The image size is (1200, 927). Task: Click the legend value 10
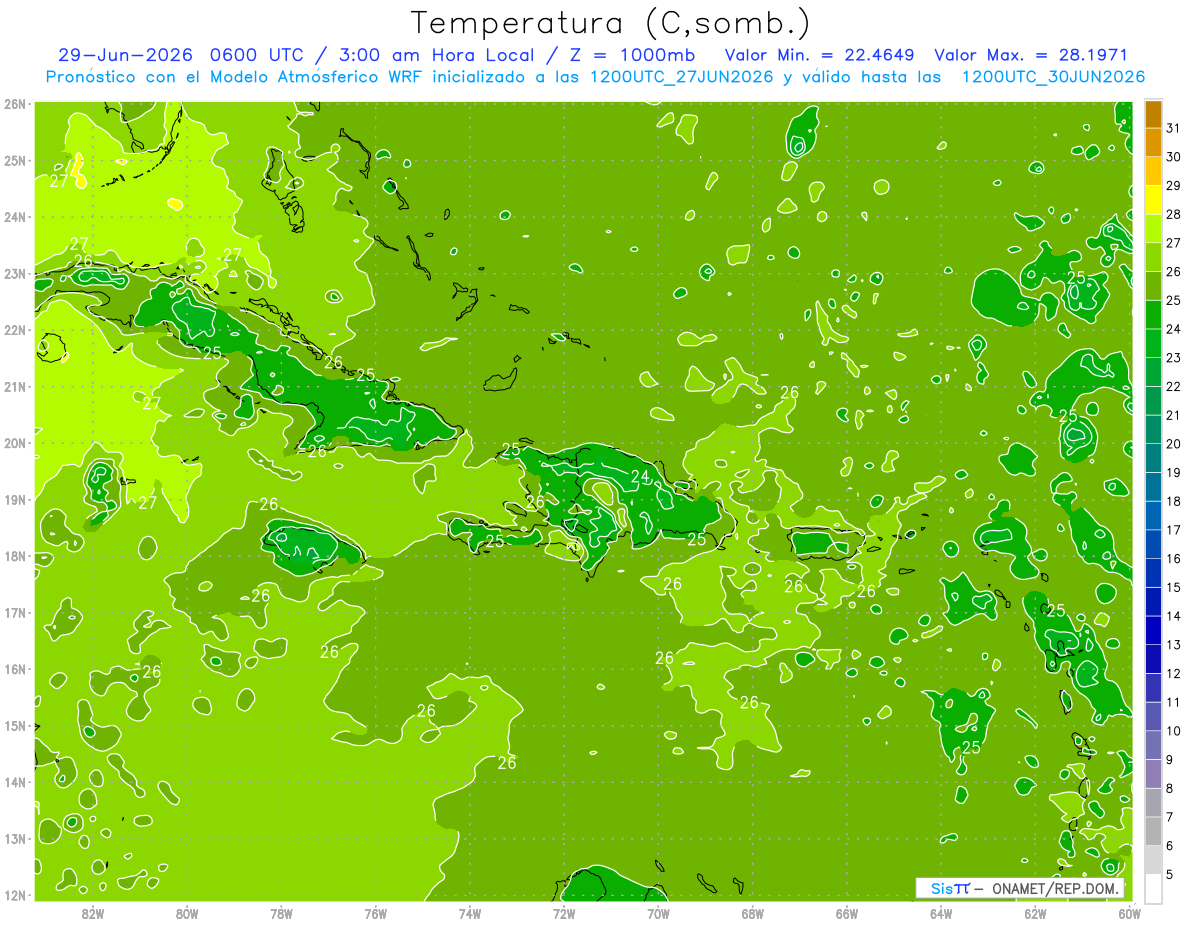point(1173,731)
